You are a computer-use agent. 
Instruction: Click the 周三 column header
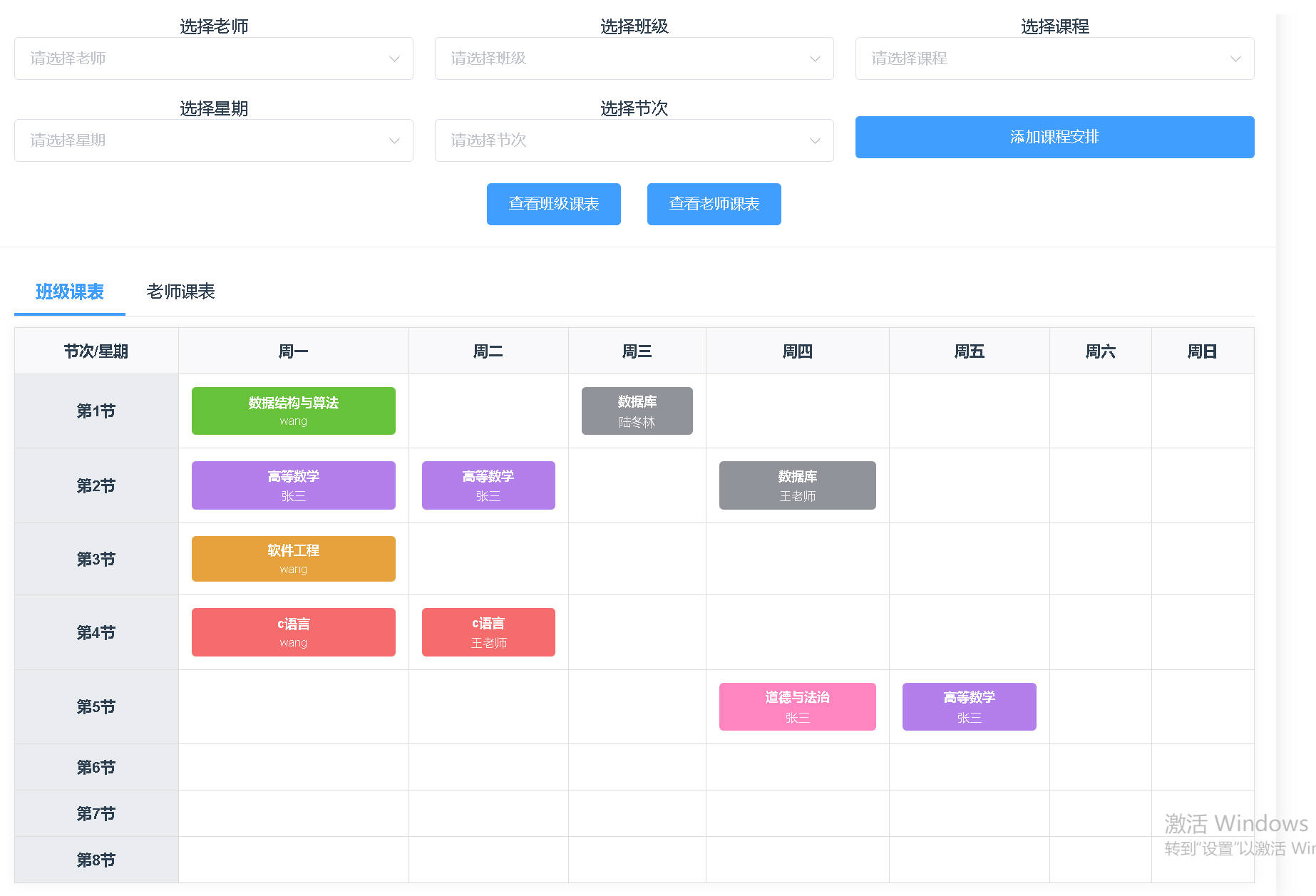(x=637, y=351)
